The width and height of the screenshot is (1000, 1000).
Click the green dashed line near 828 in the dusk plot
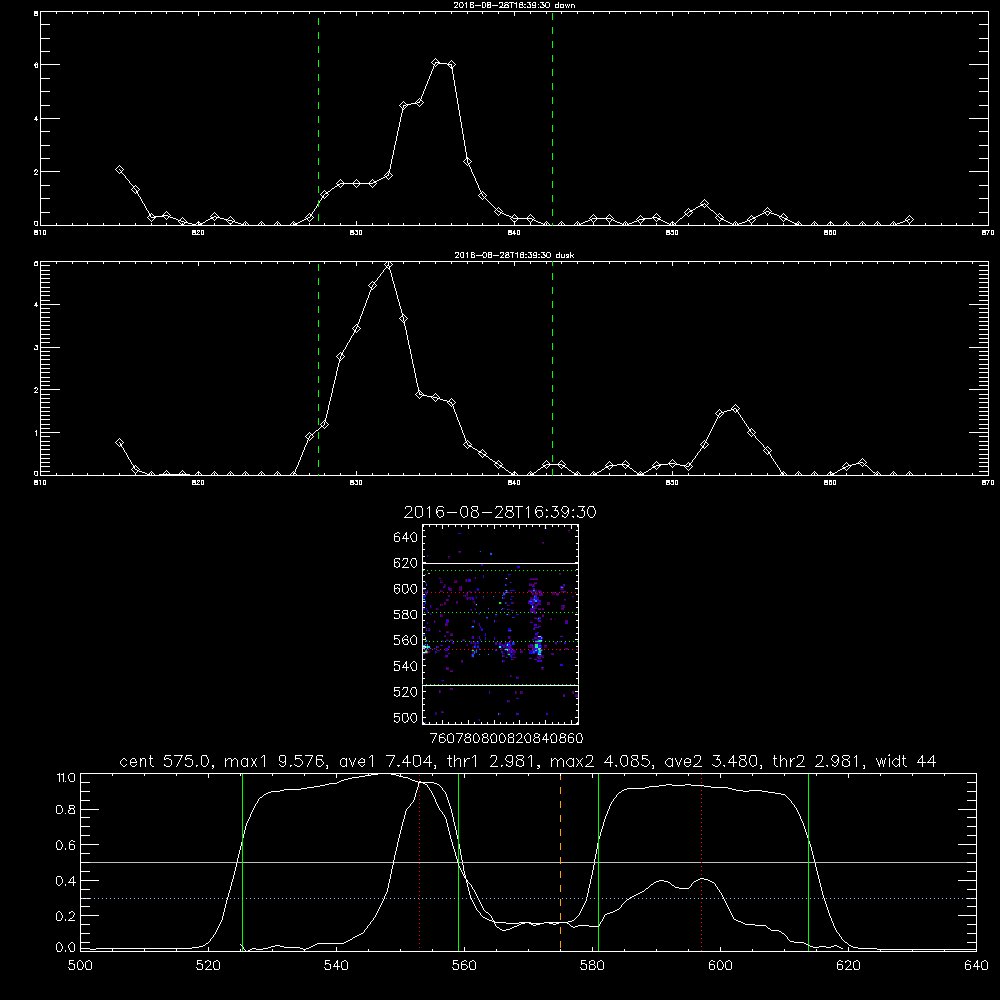point(318,368)
